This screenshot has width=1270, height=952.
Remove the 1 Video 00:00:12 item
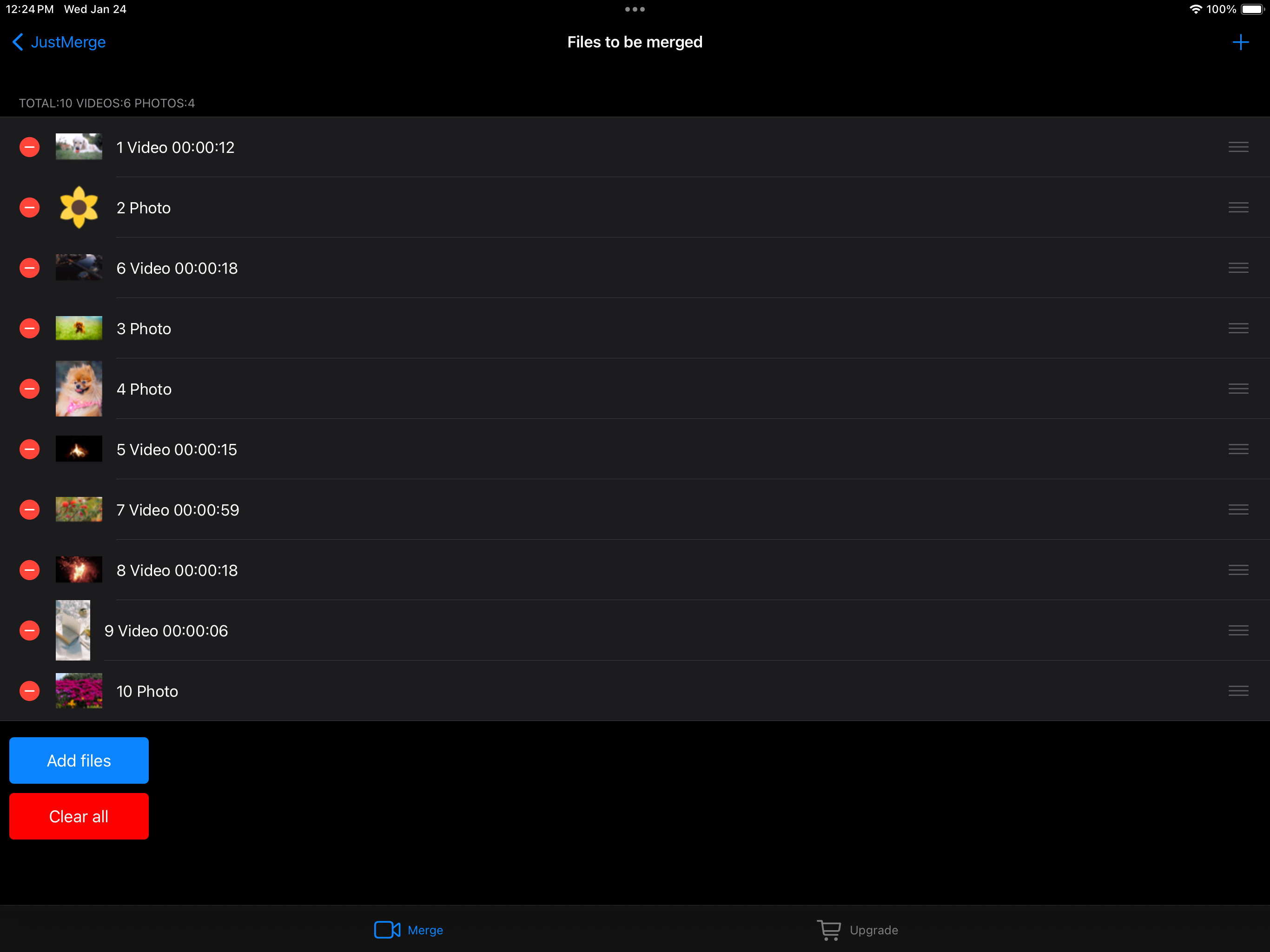(29, 147)
